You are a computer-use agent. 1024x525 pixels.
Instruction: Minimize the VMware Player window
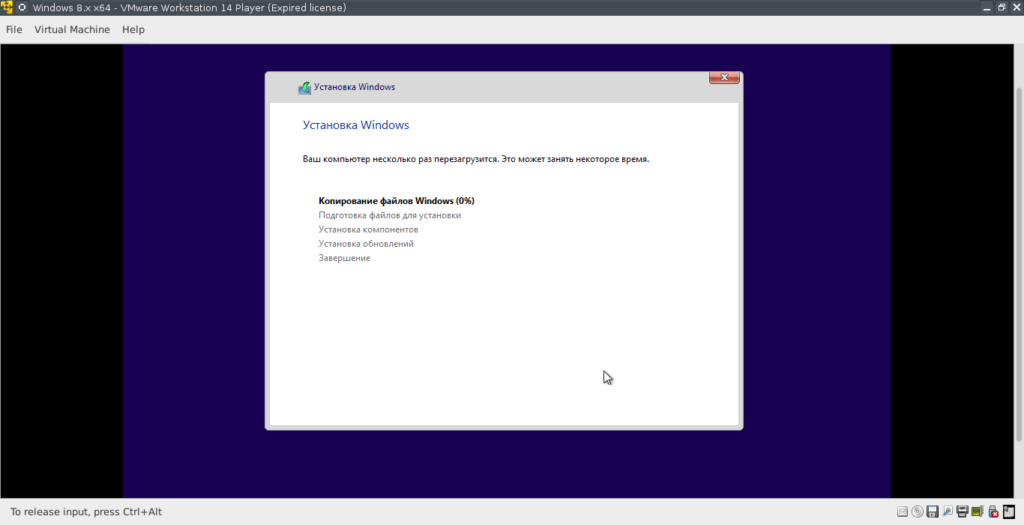[986, 8]
